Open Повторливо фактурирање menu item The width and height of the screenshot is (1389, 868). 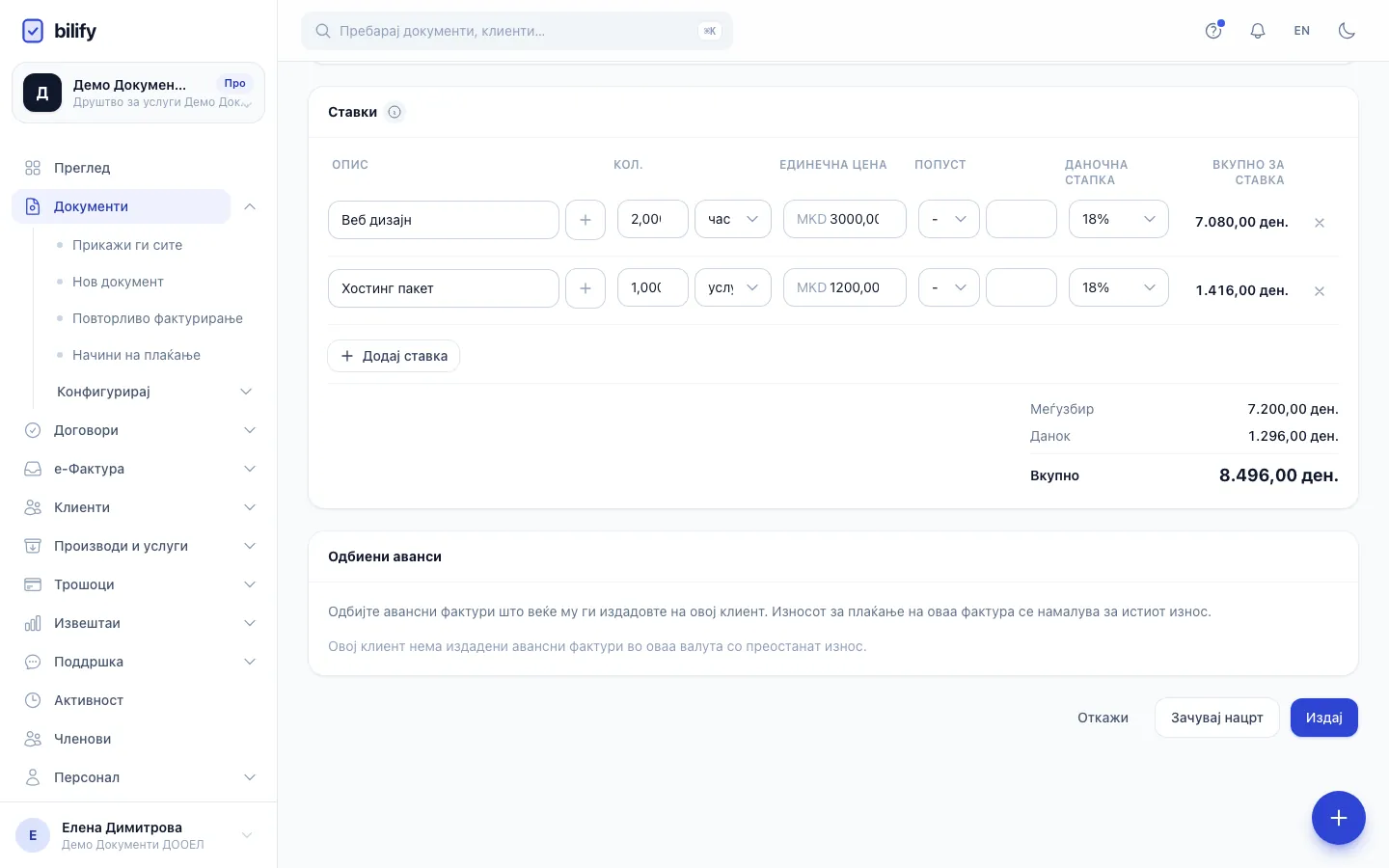pos(157,318)
